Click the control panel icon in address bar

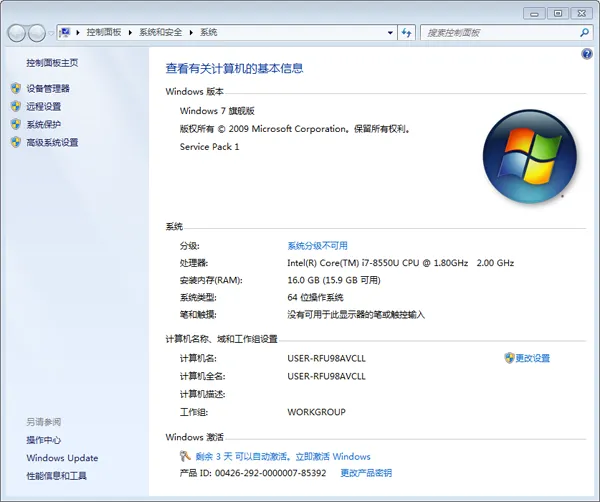[65, 32]
